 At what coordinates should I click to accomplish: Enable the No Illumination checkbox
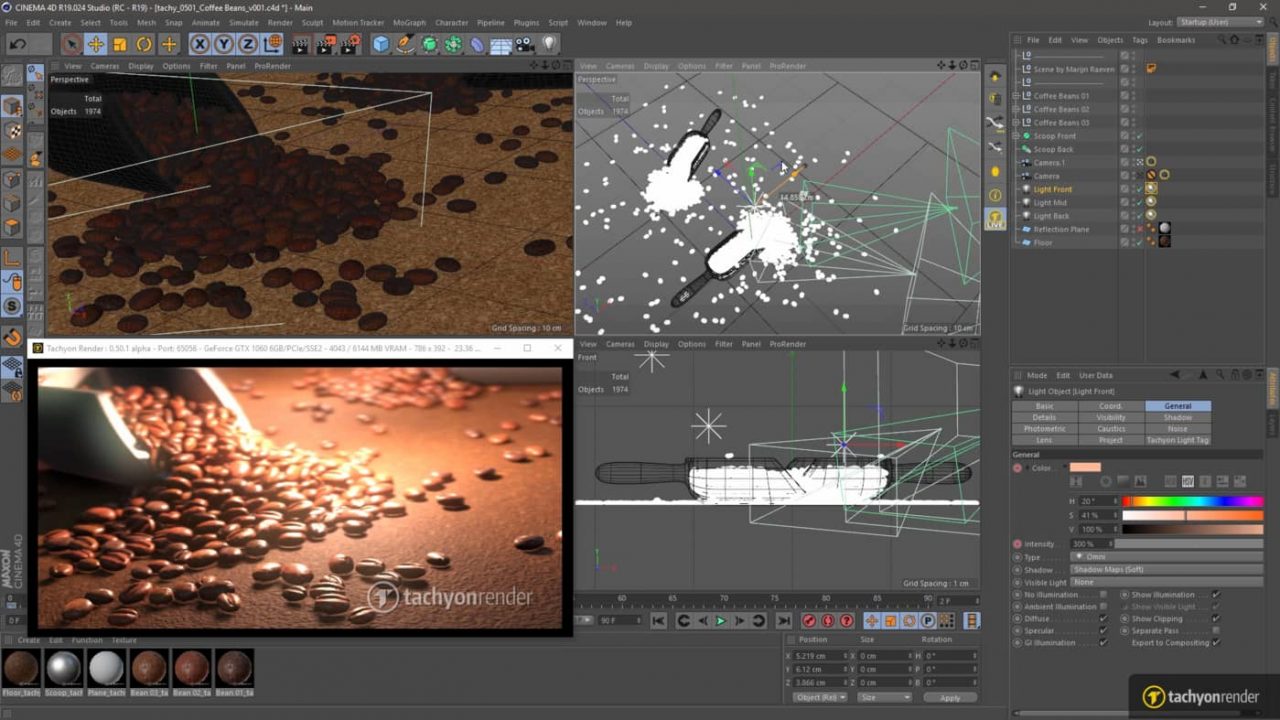pyautogui.click(x=1103, y=595)
